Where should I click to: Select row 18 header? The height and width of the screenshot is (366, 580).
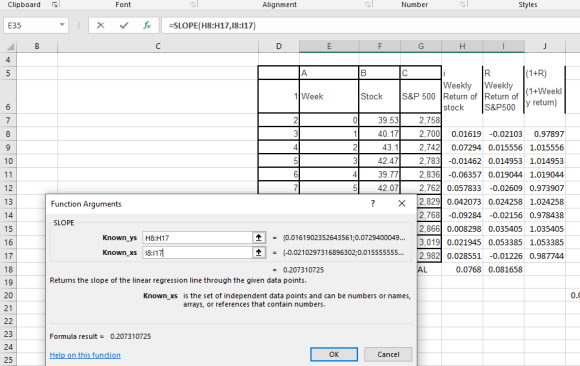click(8, 269)
